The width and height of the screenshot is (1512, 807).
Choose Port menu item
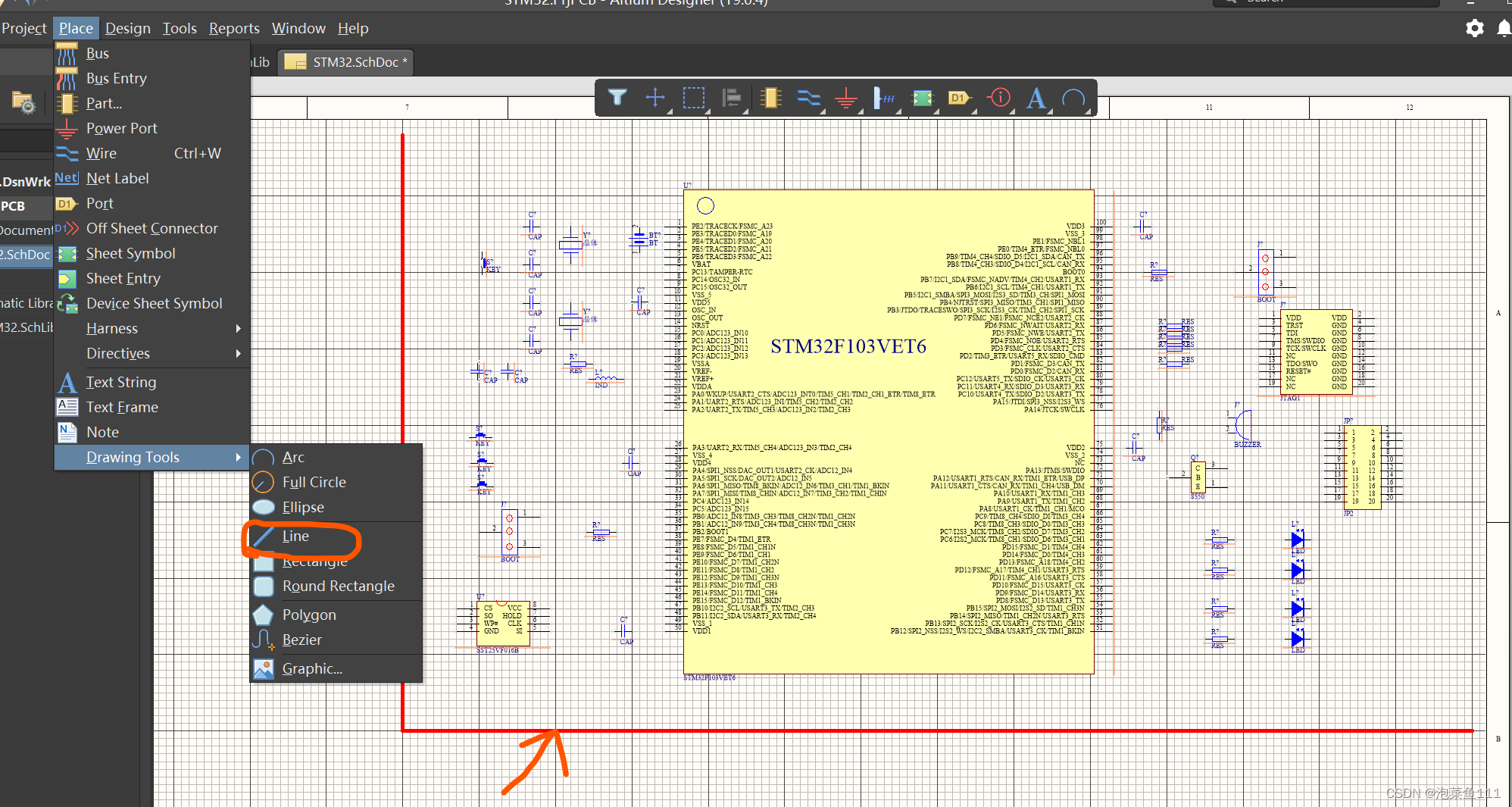pos(152,203)
